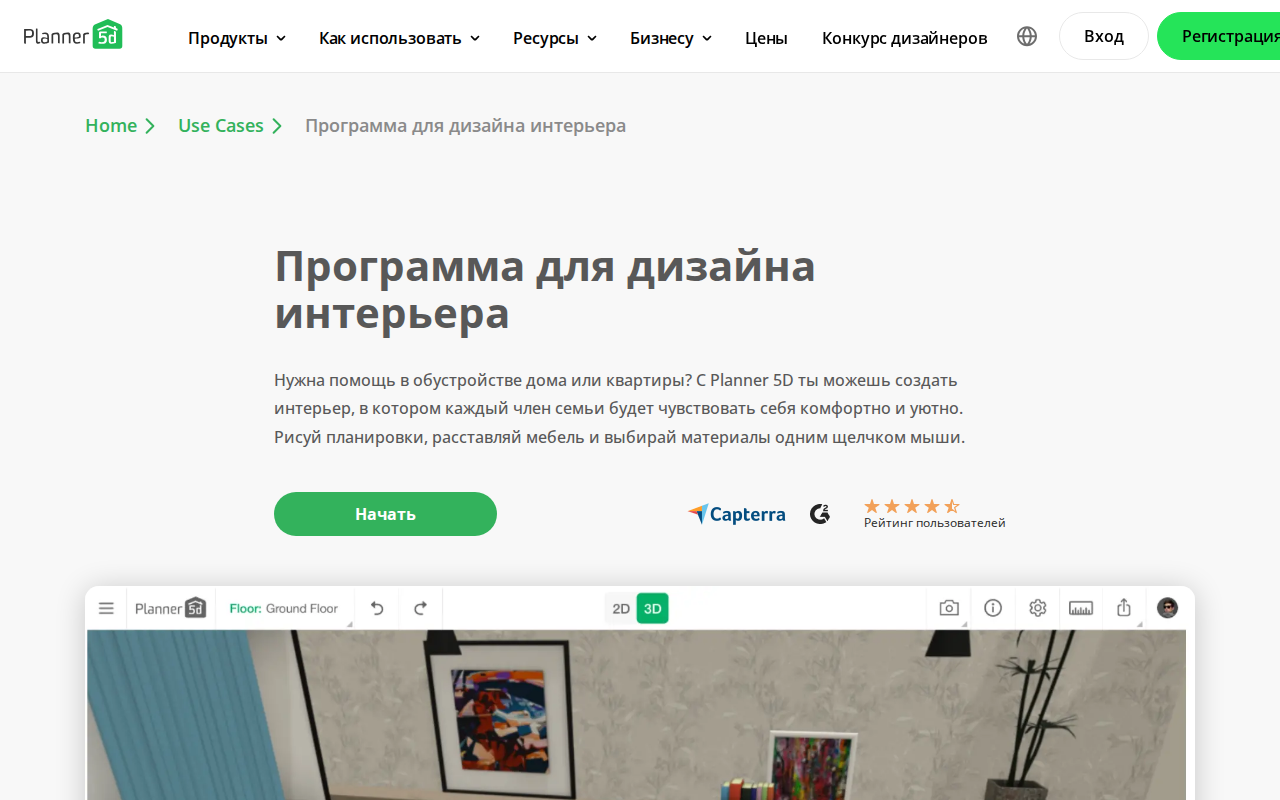The height and width of the screenshot is (800, 1280).
Task: Expand the Ресурсы dropdown menu
Action: pos(555,38)
